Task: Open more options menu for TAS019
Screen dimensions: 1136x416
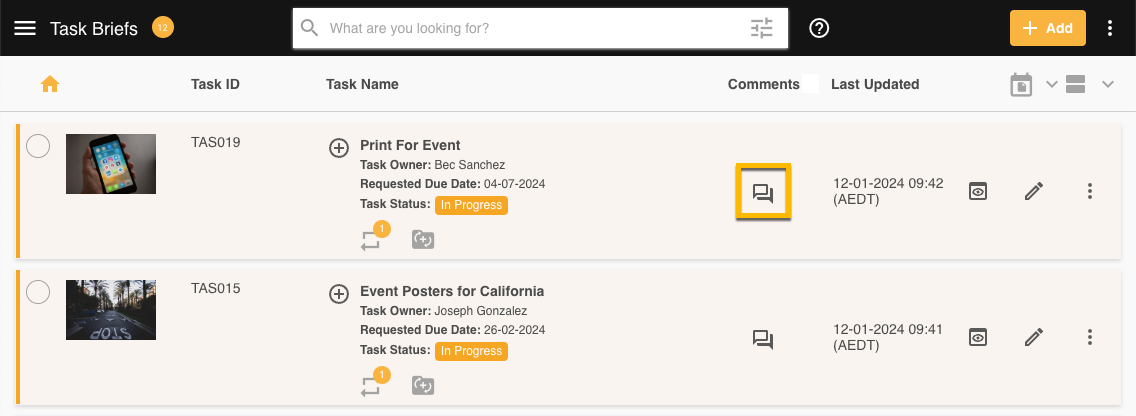Action: tap(1090, 191)
